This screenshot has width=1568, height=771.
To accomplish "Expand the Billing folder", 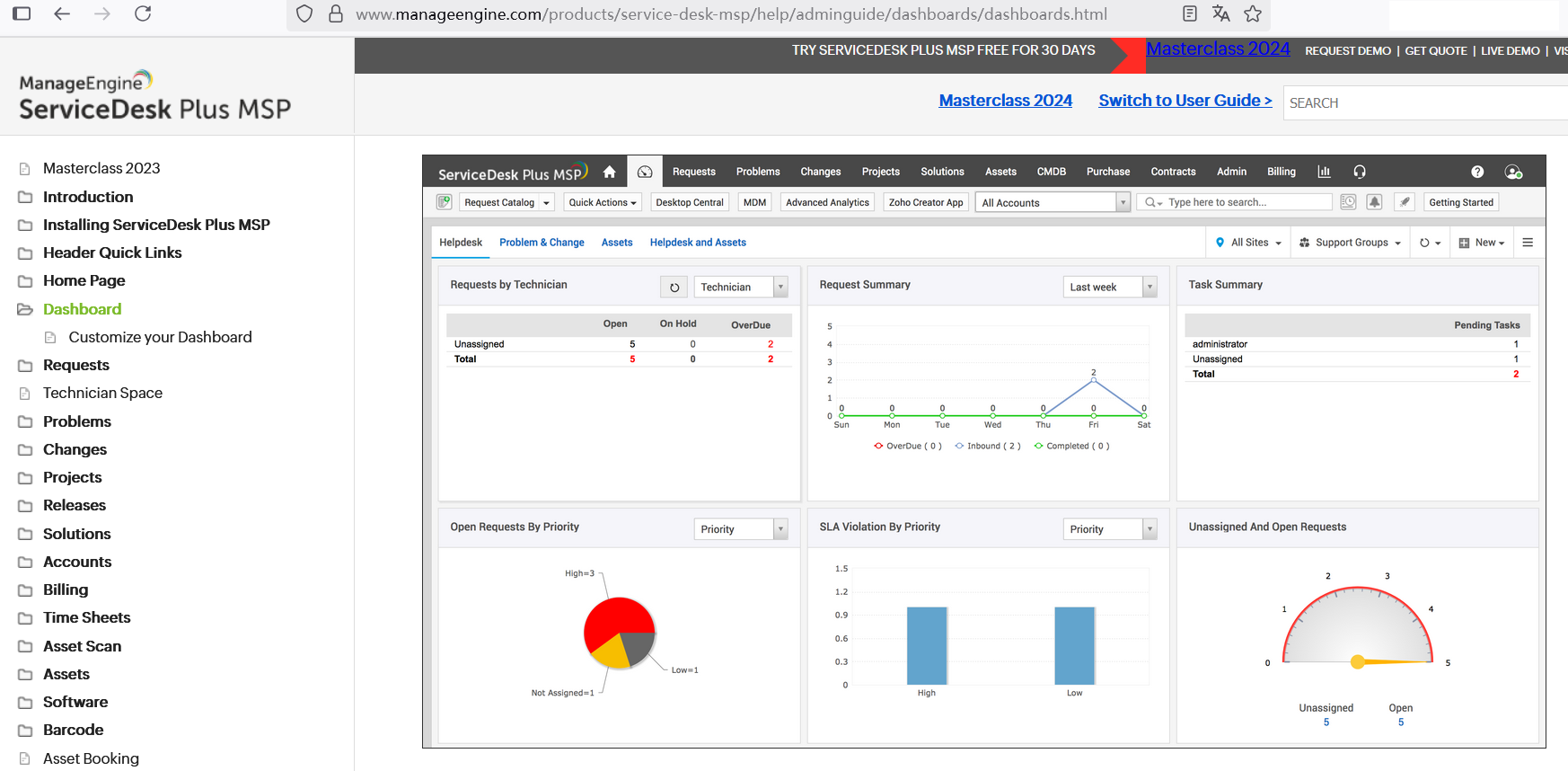I will coord(66,589).
